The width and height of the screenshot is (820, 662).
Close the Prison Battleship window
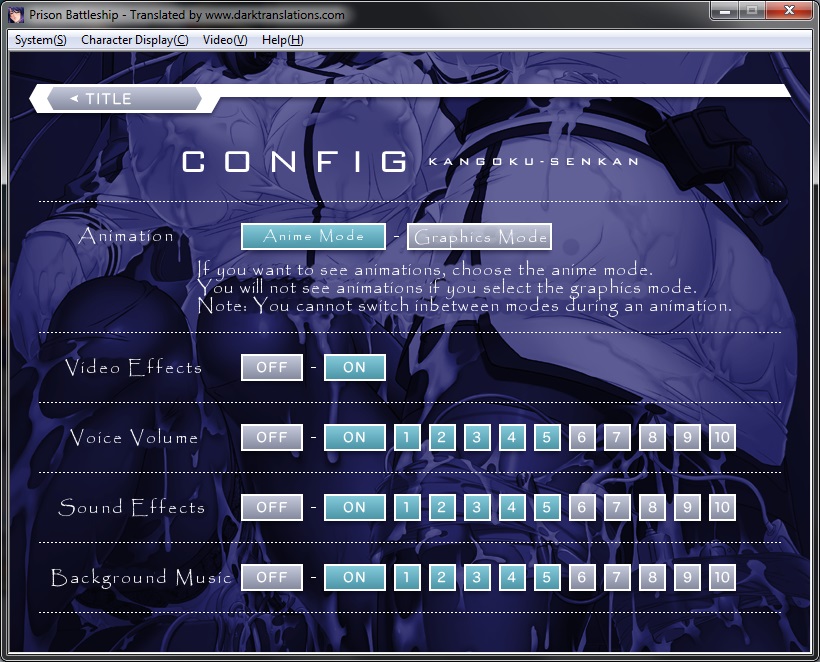pos(790,10)
